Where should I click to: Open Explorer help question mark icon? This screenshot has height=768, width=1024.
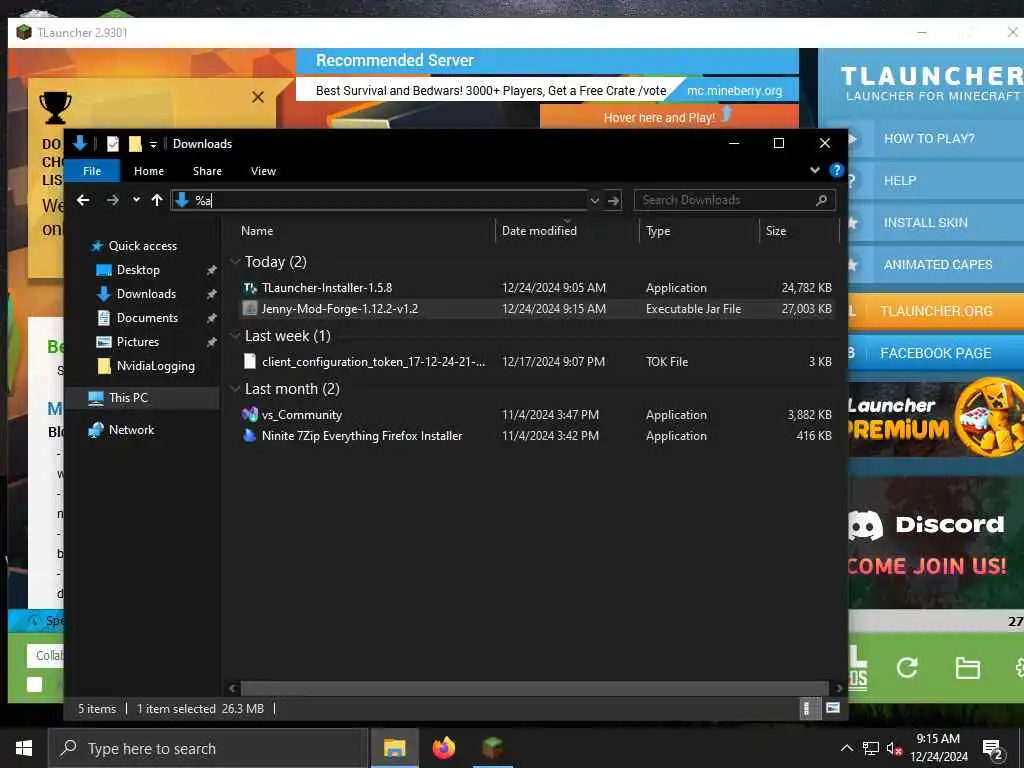click(836, 170)
